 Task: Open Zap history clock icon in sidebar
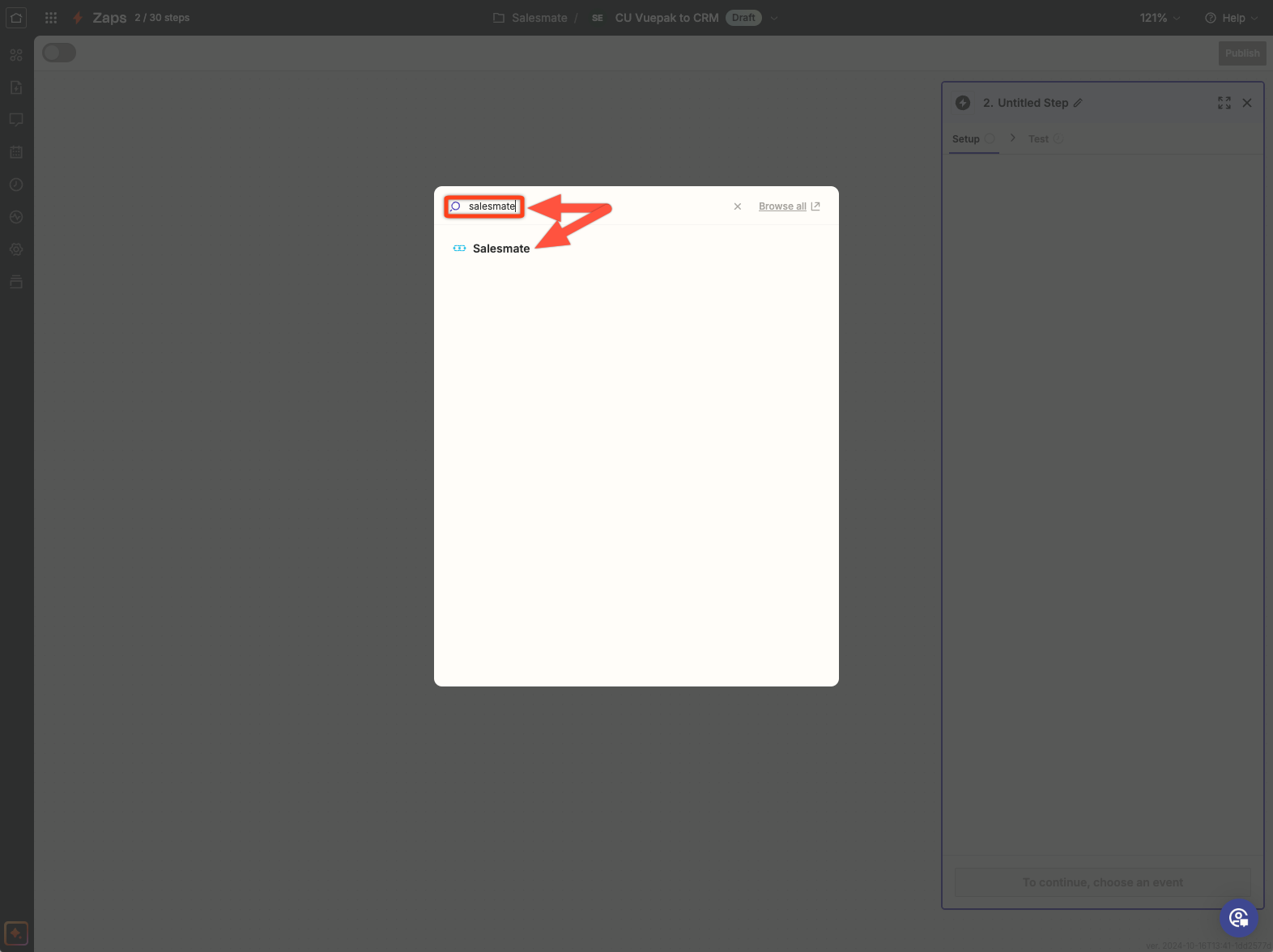point(16,185)
